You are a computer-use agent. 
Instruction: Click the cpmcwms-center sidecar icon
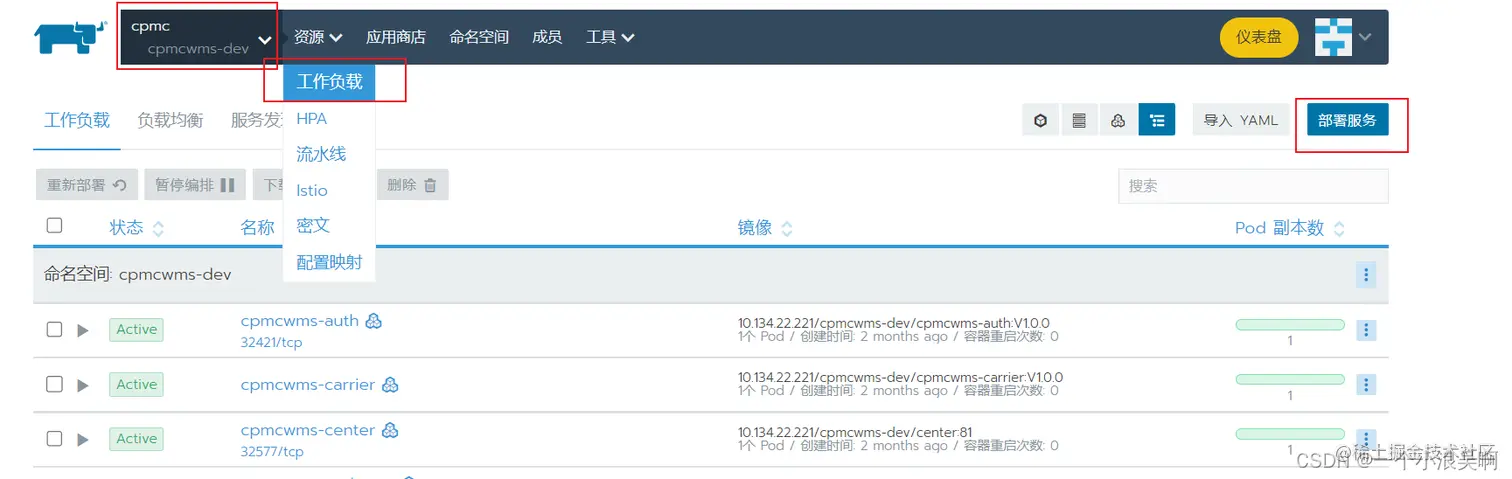click(x=391, y=430)
